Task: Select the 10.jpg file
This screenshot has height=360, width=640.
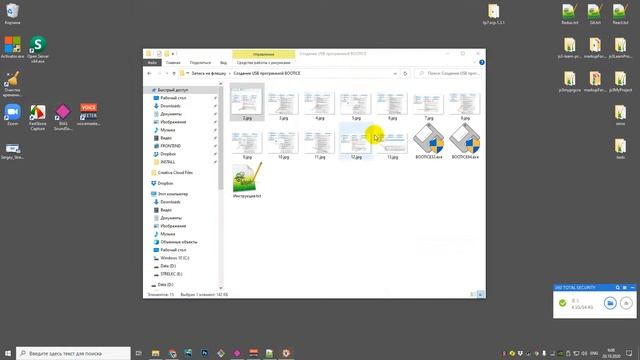Action: coord(283,144)
